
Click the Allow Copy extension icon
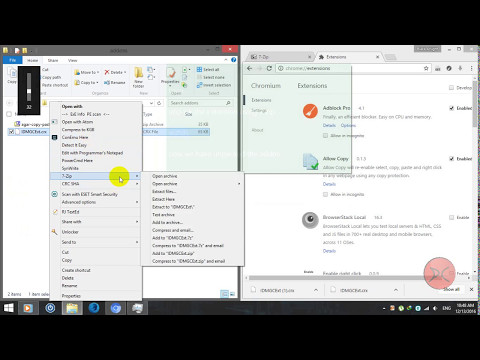(310, 162)
